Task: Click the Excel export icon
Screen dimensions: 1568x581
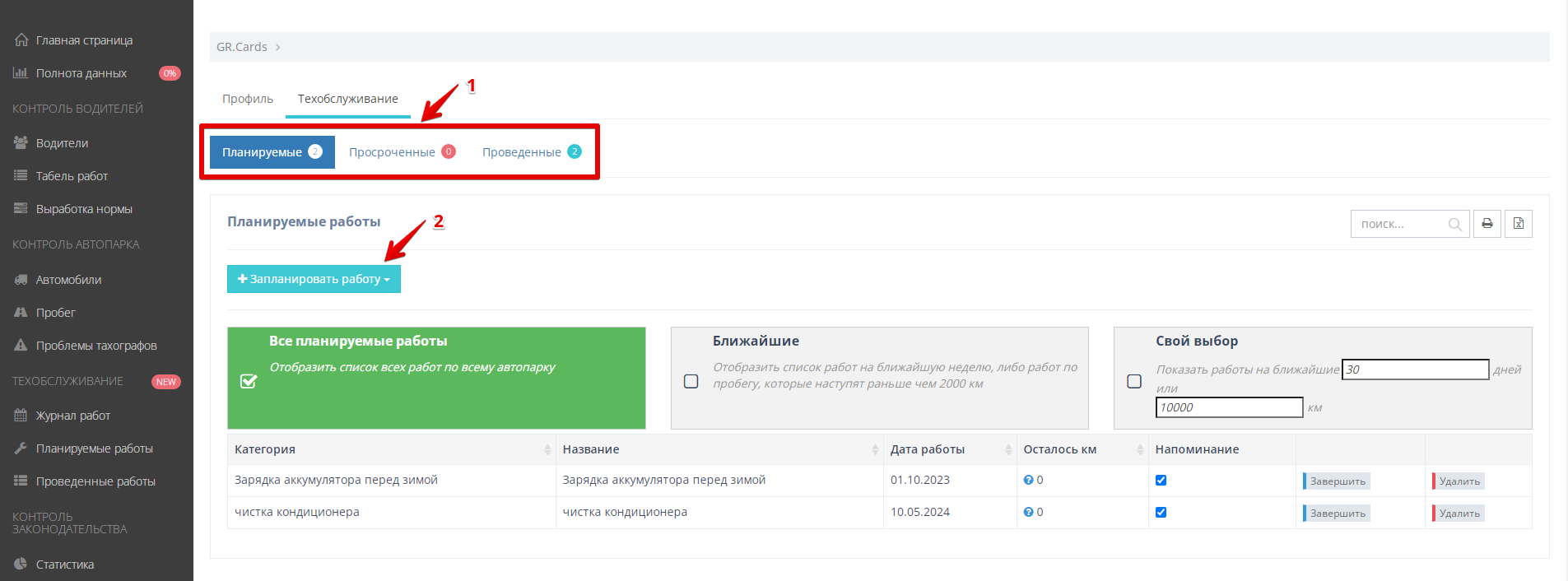Action: [x=1518, y=224]
